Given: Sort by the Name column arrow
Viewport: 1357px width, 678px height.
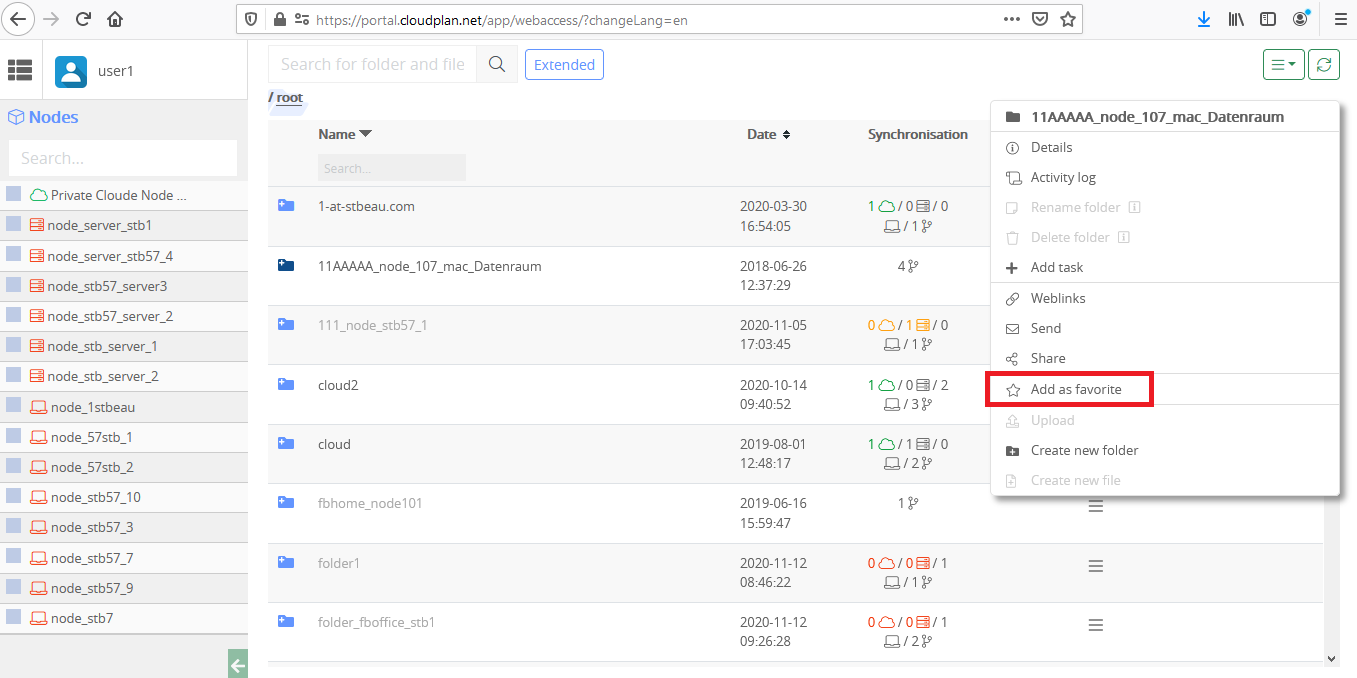Looking at the screenshot, I should (365, 134).
